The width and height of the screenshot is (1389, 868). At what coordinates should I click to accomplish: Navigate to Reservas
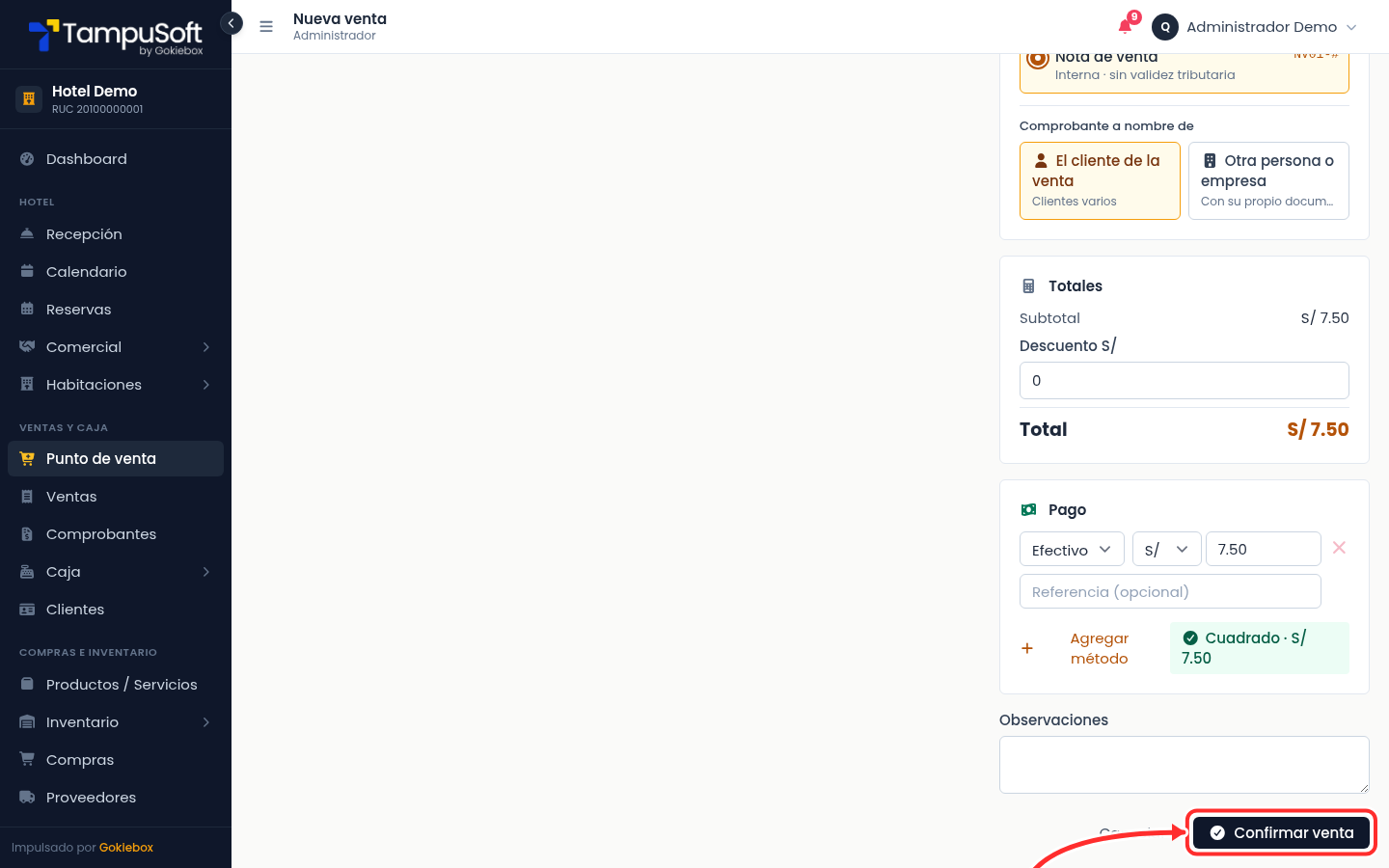pyautogui.click(x=116, y=310)
